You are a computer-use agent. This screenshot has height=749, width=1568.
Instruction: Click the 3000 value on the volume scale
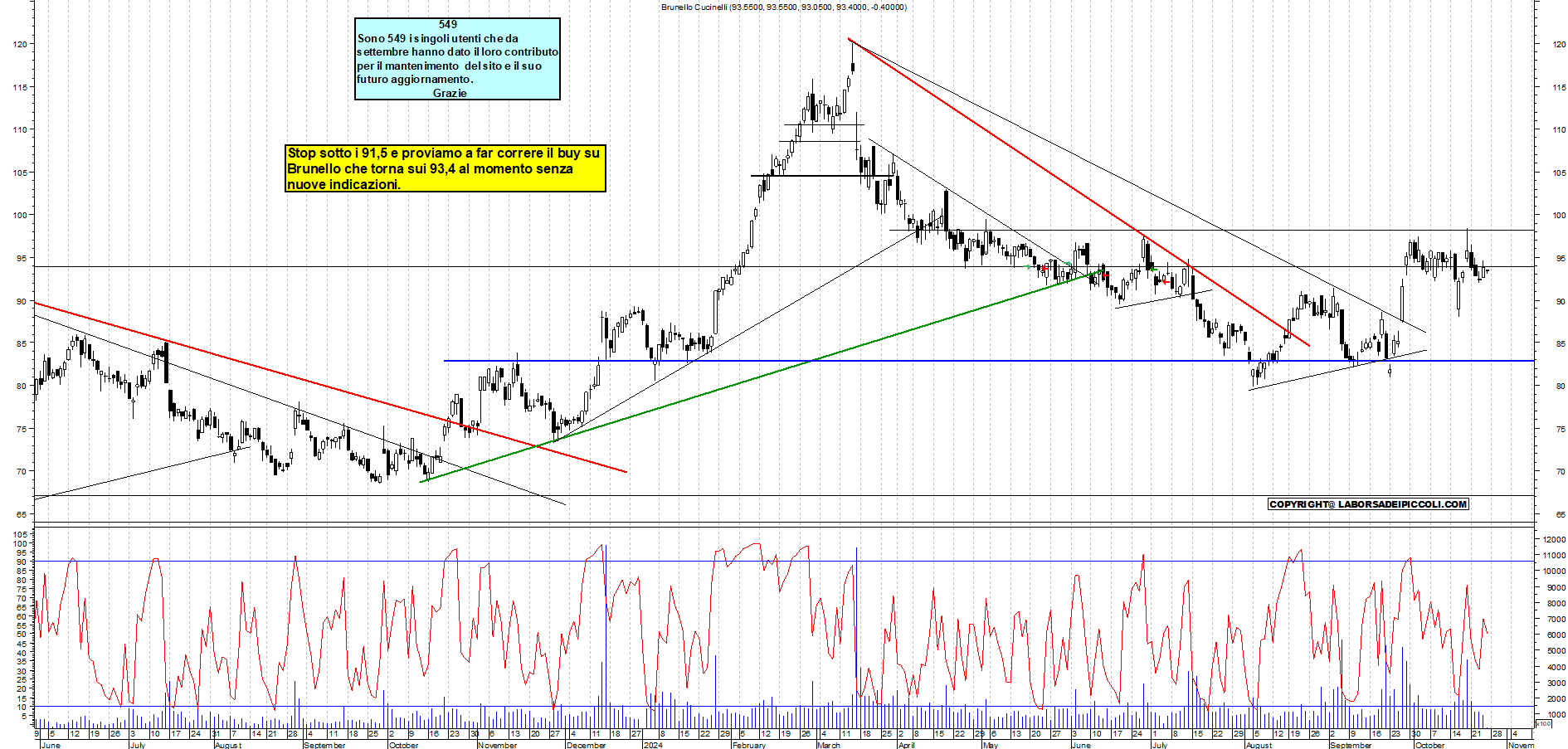pyautogui.click(x=1556, y=683)
